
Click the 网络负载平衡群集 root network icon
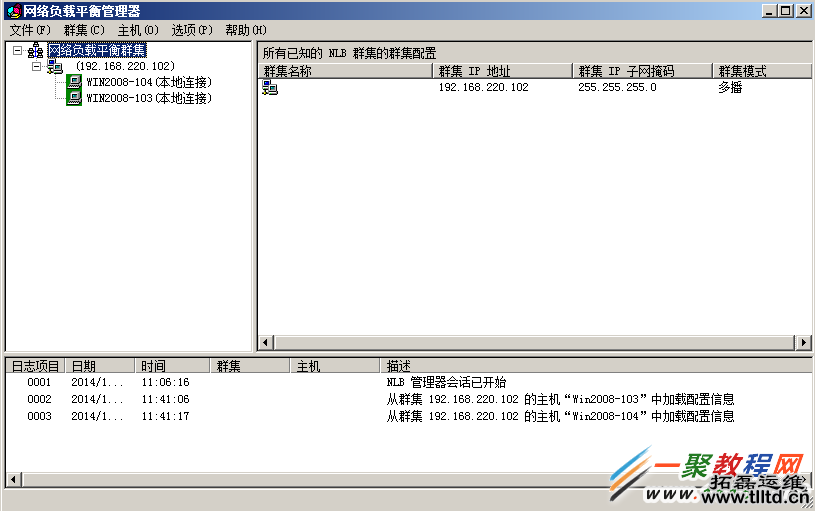click(x=35, y=50)
